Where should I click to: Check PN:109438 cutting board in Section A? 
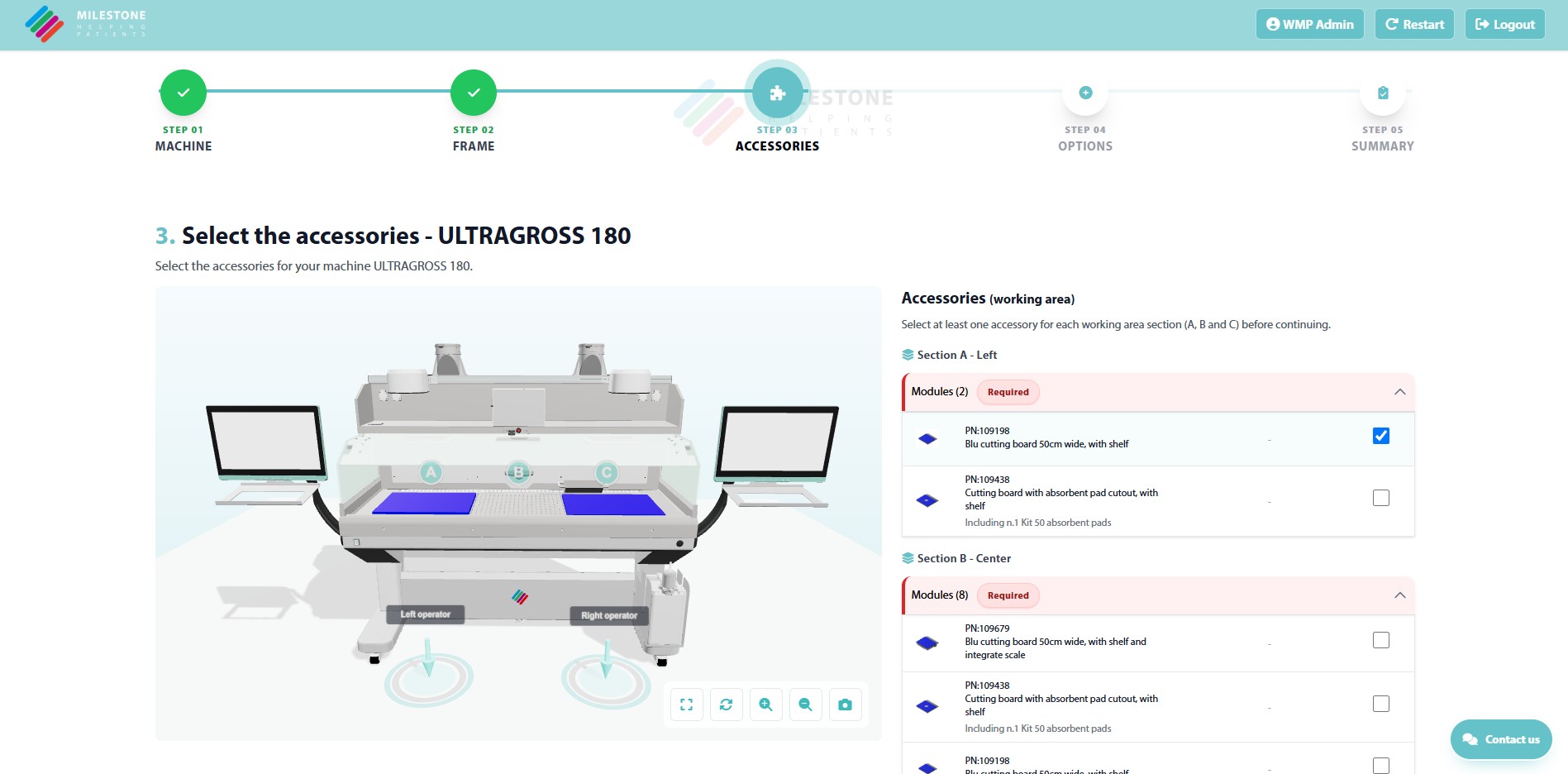click(1380, 498)
